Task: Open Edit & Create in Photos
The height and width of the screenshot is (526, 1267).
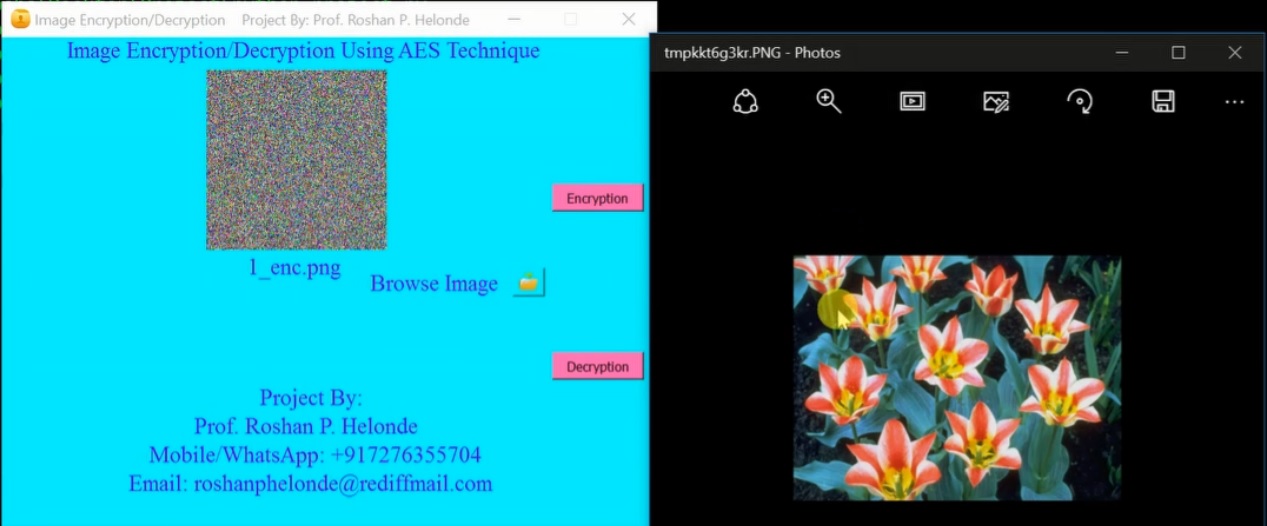Action: pyautogui.click(x=996, y=101)
